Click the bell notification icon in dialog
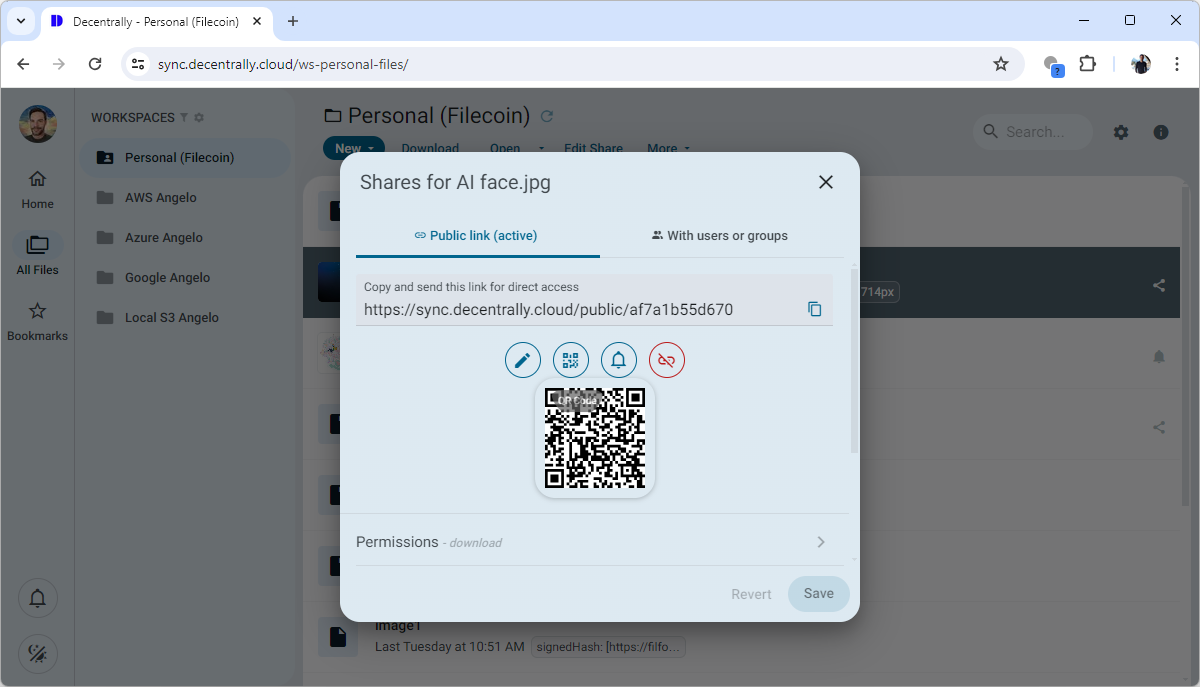 (618, 360)
